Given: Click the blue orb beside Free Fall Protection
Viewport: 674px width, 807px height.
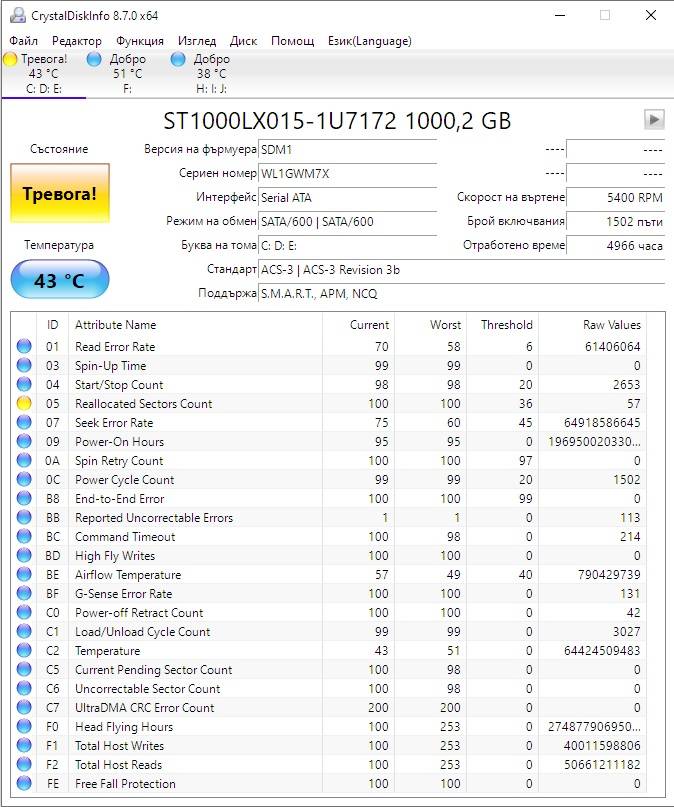Looking at the screenshot, I should tap(24, 783).
